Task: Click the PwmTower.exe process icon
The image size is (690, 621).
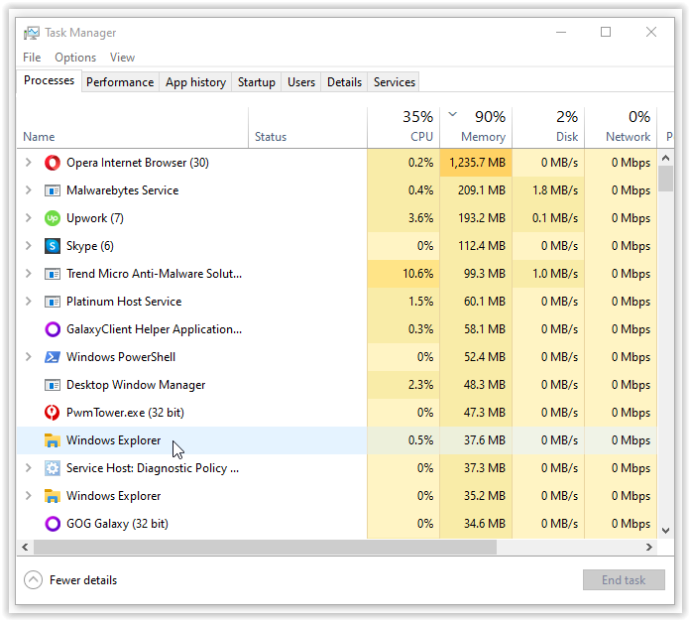Action: coord(52,413)
